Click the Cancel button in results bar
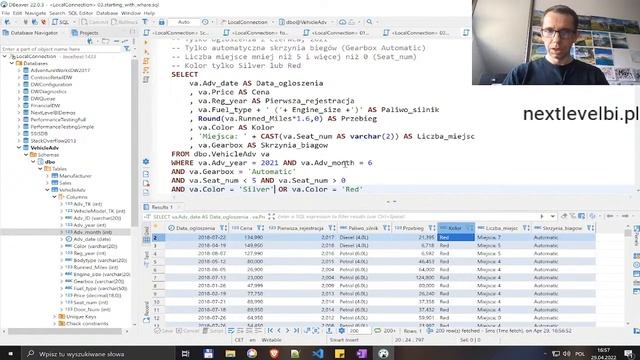 [186, 331]
